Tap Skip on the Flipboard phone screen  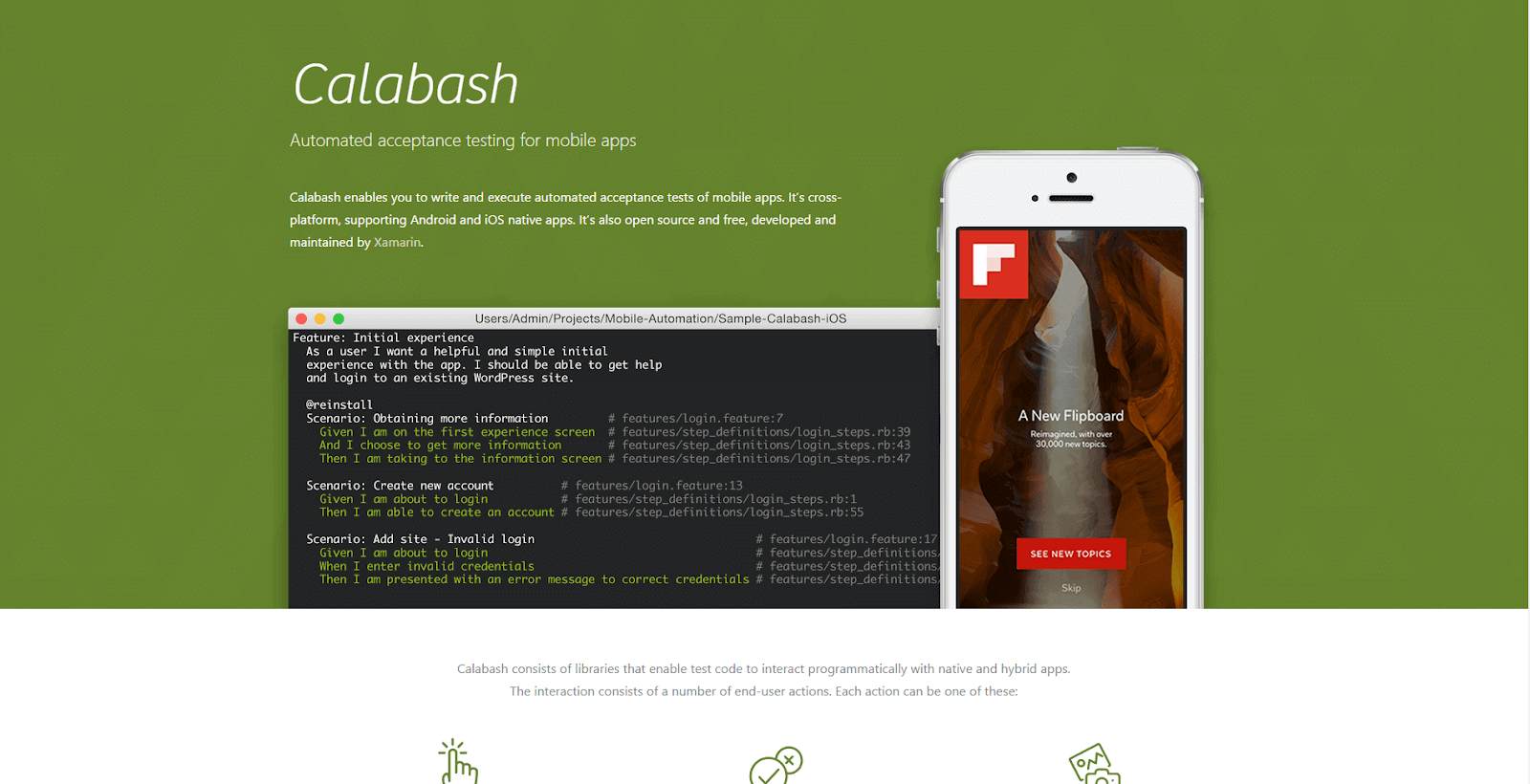1071,588
